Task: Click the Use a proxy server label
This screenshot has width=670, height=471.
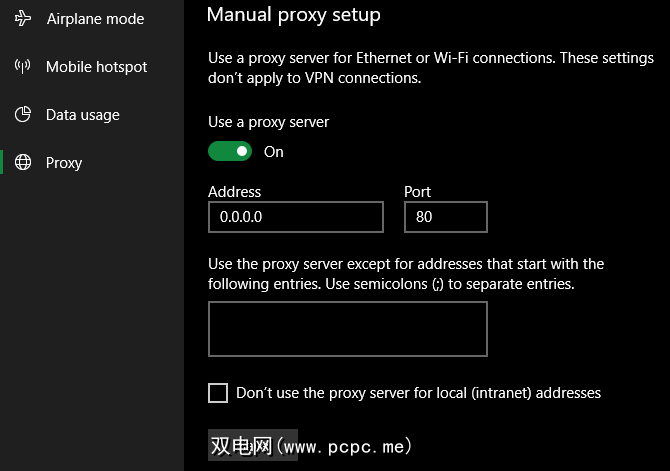Action: 268,122
